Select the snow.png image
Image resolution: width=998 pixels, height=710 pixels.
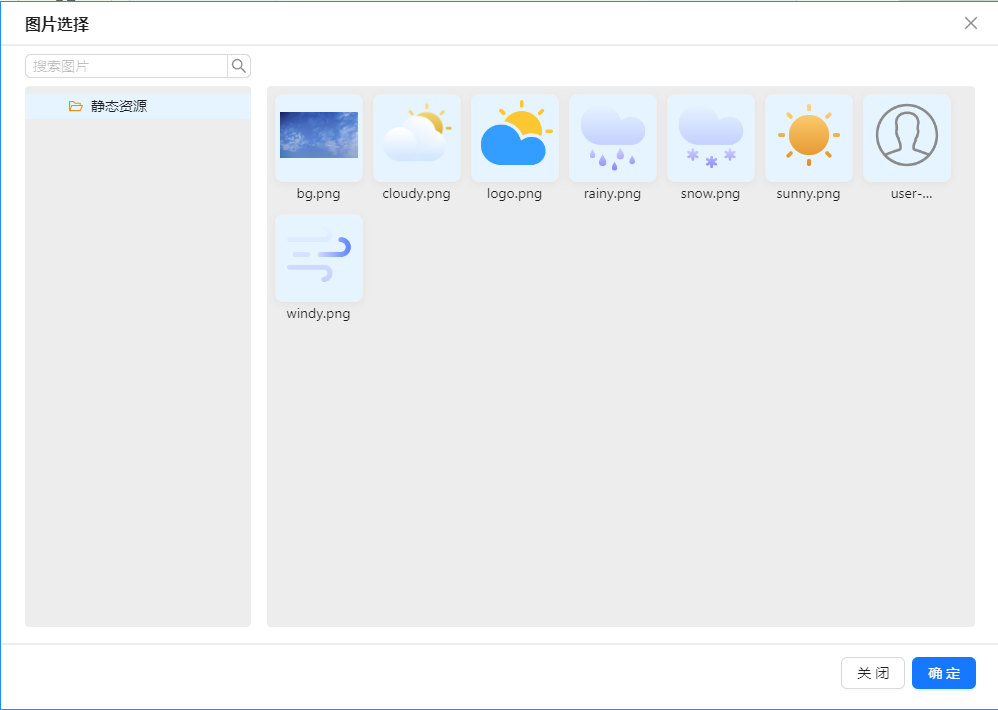[x=711, y=137]
